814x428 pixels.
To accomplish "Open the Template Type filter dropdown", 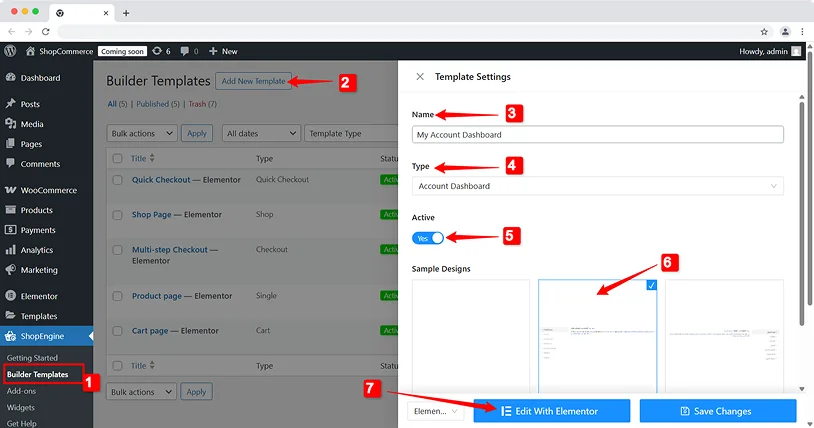I will point(351,133).
